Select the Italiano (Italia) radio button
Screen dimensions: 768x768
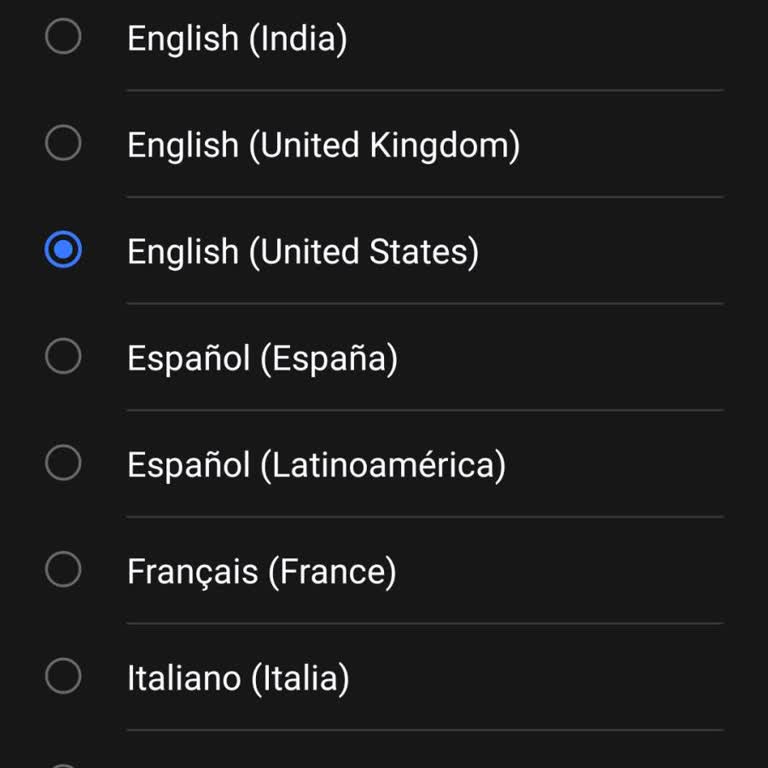point(63,677)
